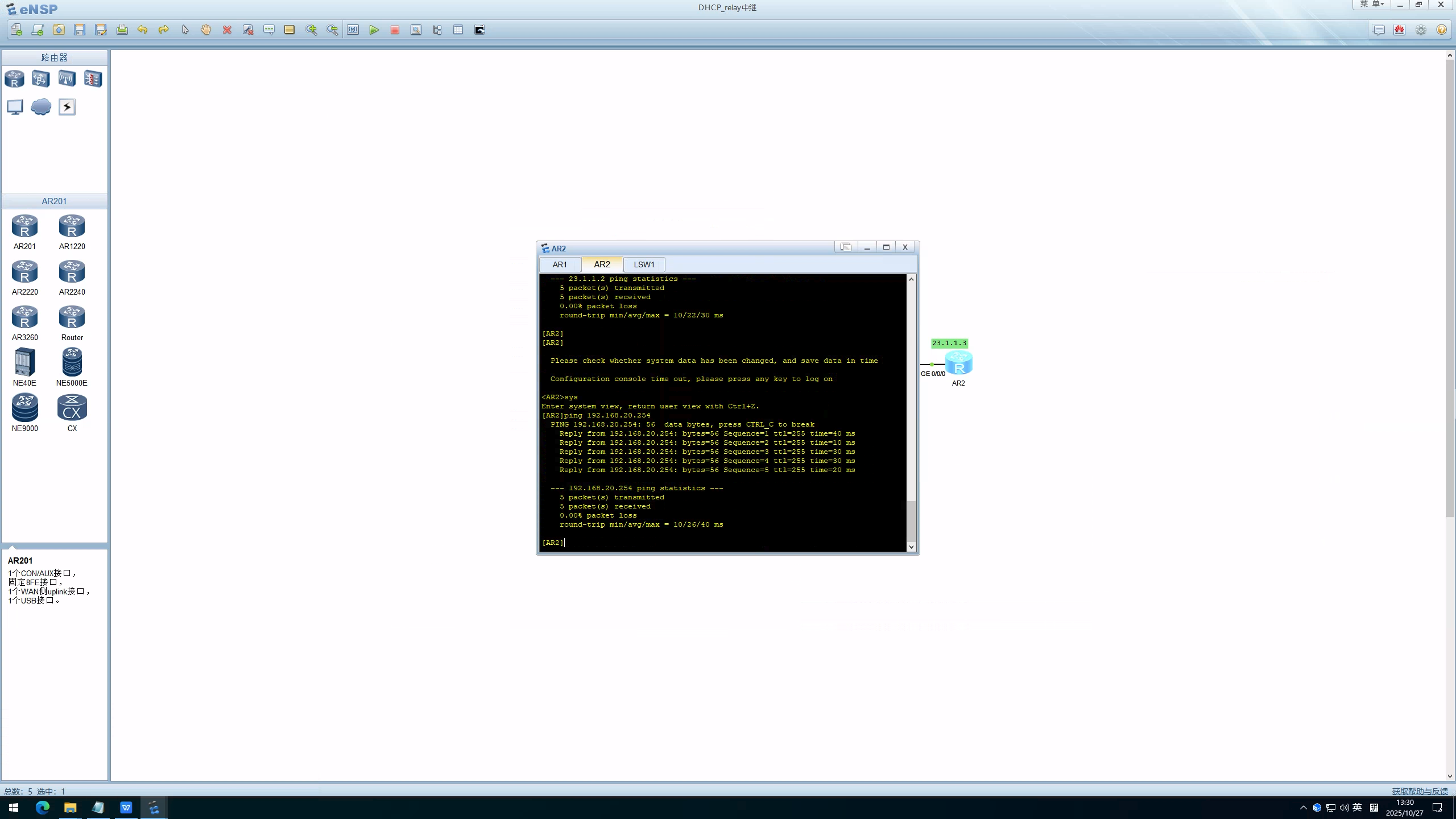Click the AR2 router on canvas
This screenshot has width=1456, height=819.
click(x=958, y=363)
